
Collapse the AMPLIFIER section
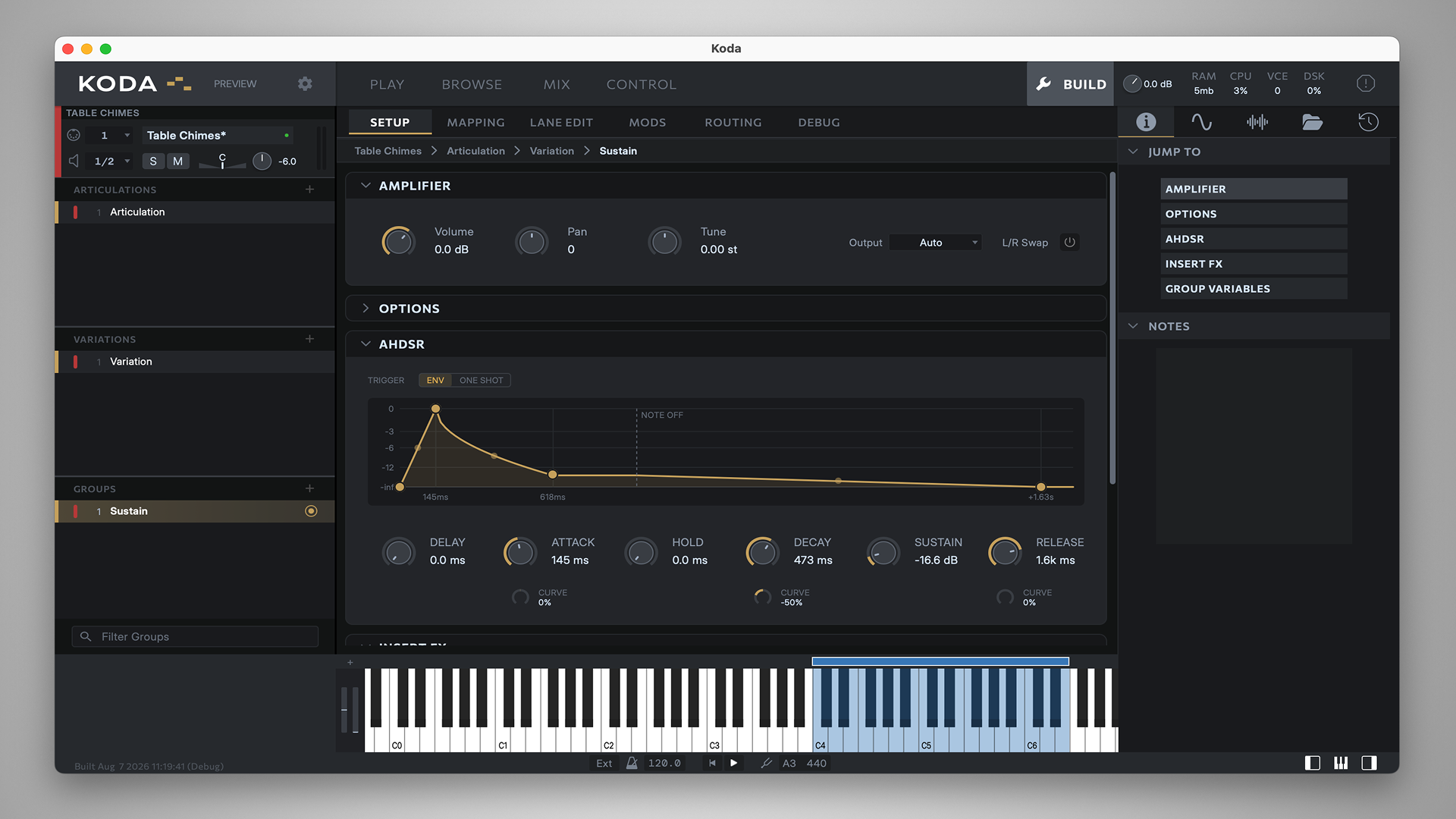pyautogui.click(x=366, y=186)
